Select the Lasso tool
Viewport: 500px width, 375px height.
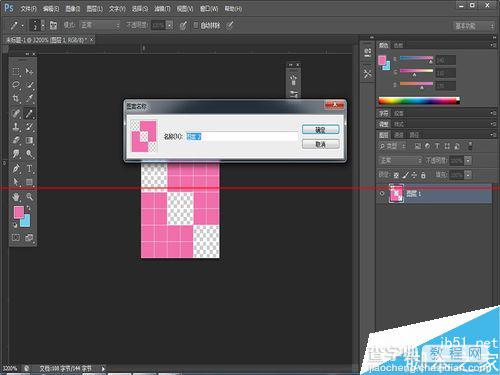[x=16, y=85]
